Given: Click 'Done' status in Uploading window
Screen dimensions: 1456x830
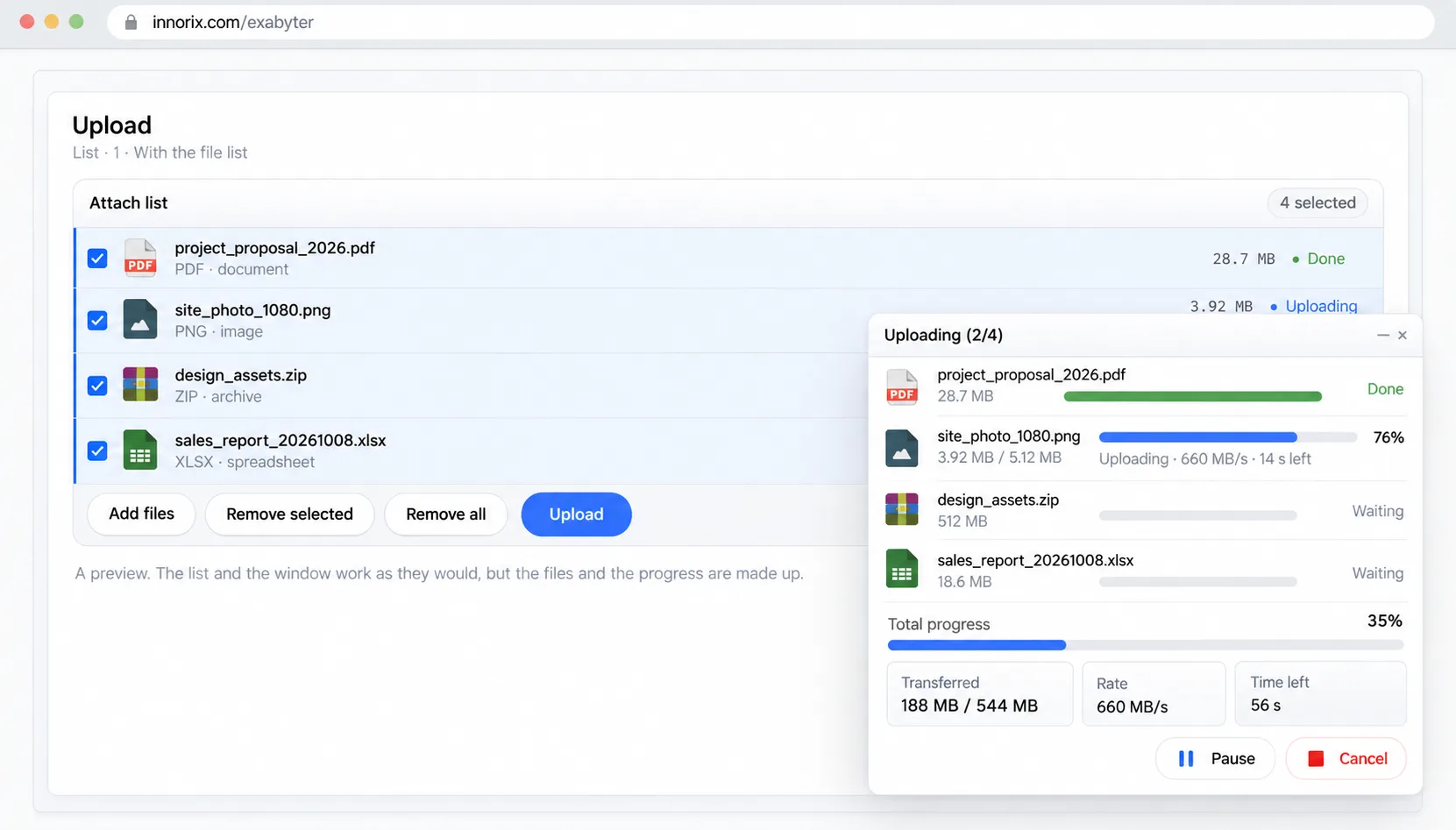Looking at the screenshot, I should coord(1385,389).
